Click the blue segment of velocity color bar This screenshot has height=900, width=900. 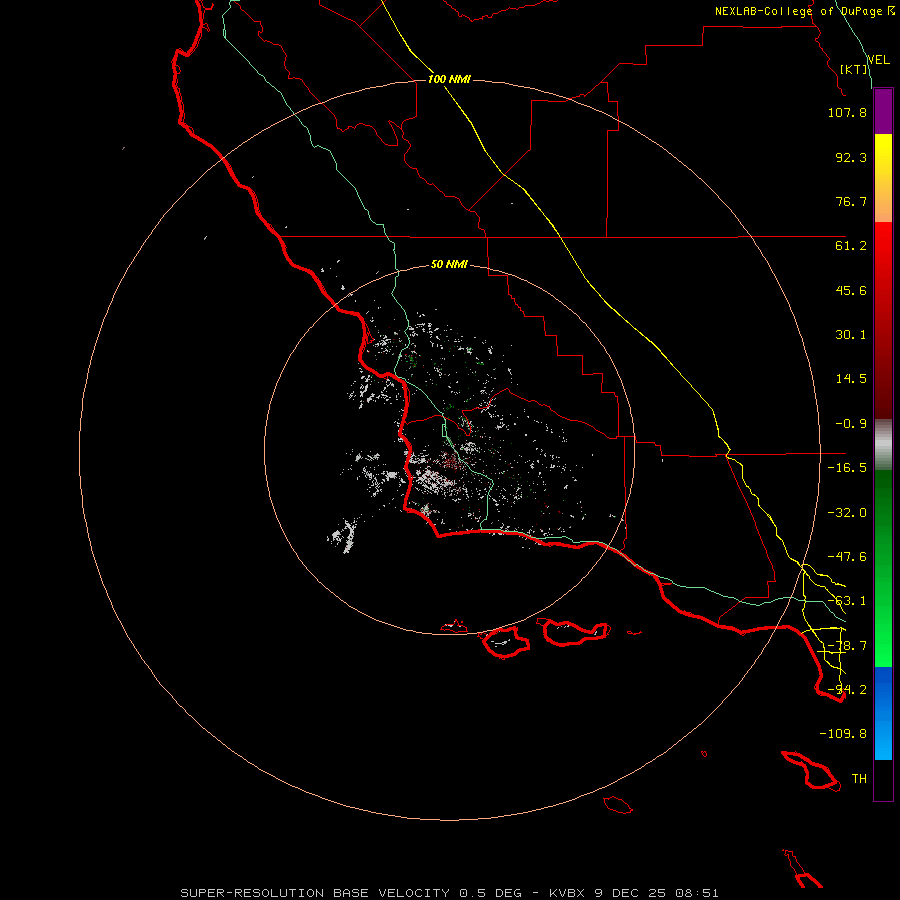tap(883, 713)
